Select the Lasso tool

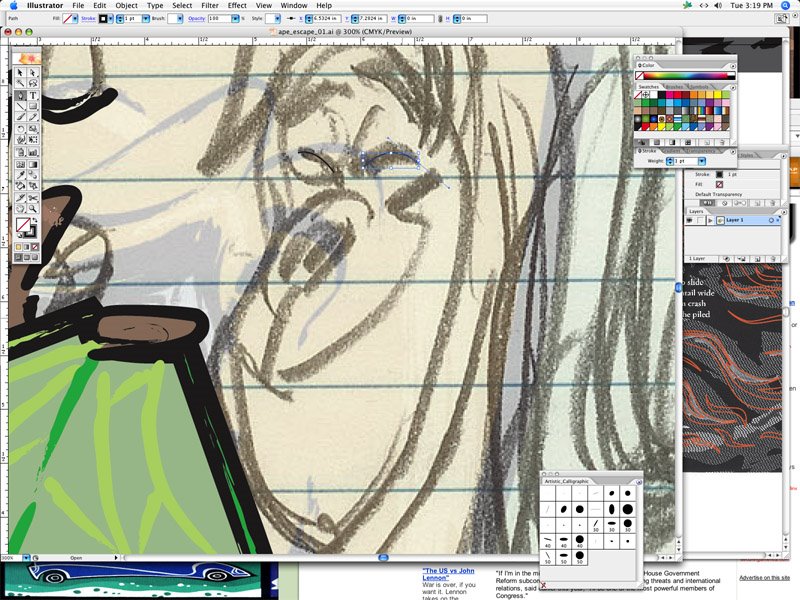(33, 83)
